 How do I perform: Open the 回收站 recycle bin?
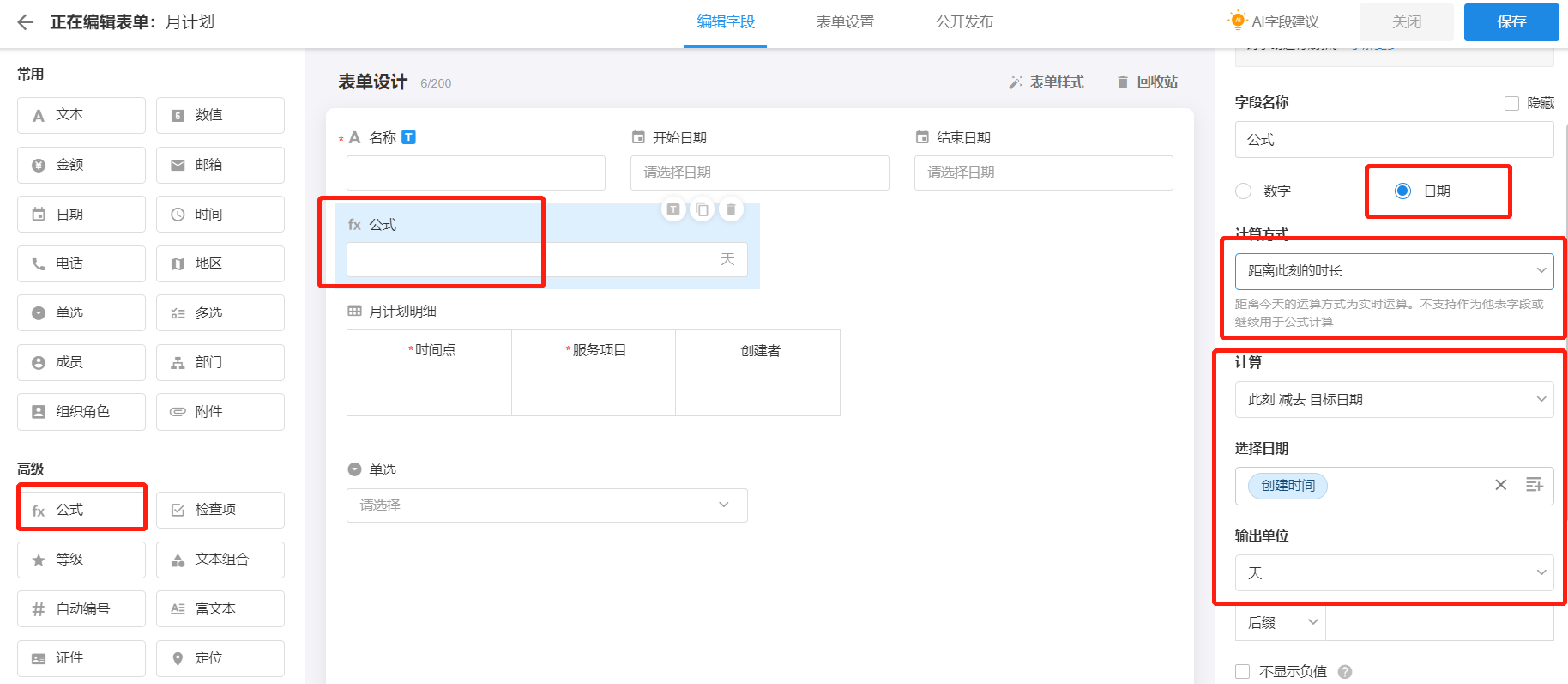(1147, 82)
